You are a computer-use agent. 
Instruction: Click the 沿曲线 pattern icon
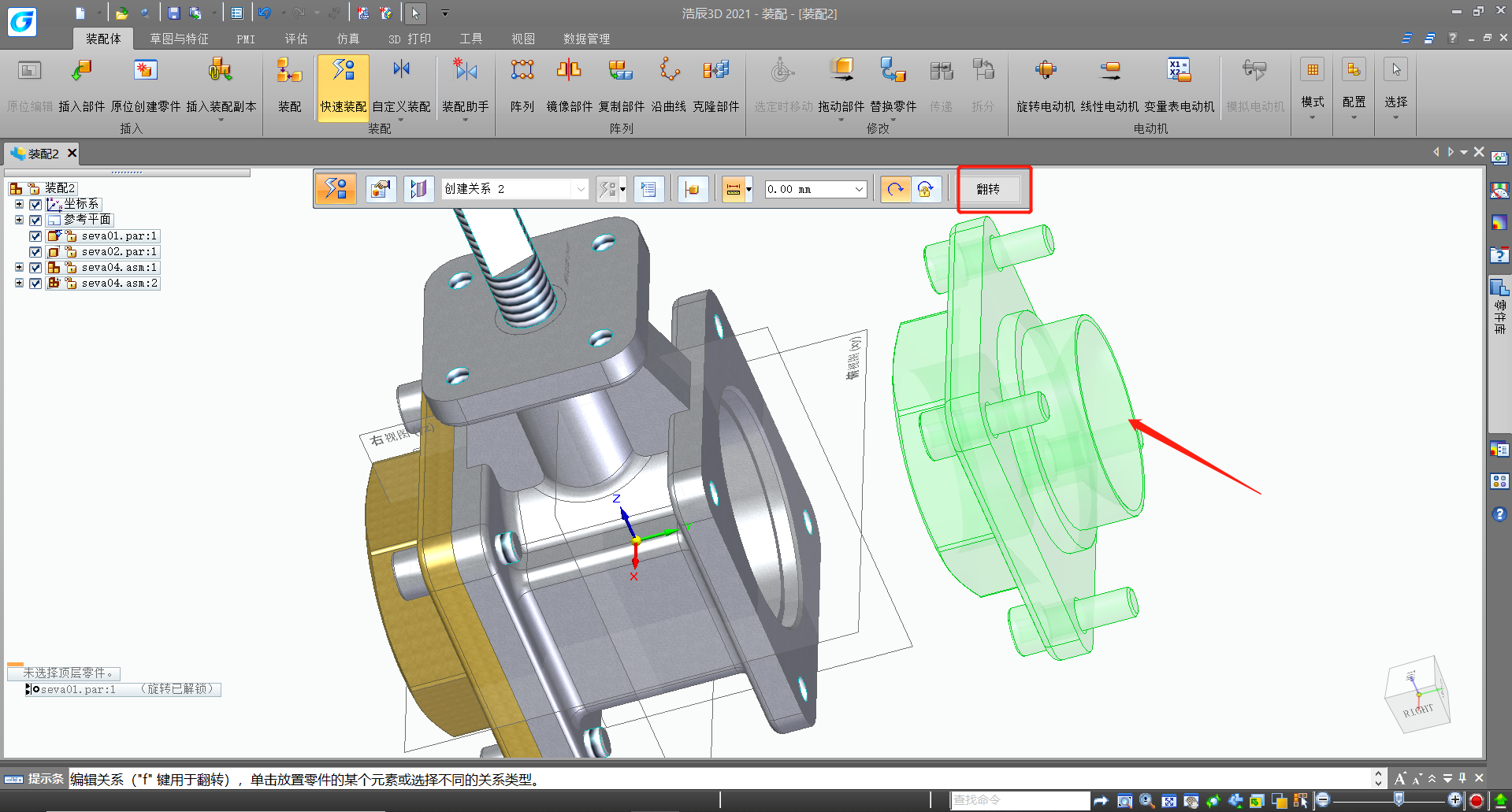click(x=669, y=71)
